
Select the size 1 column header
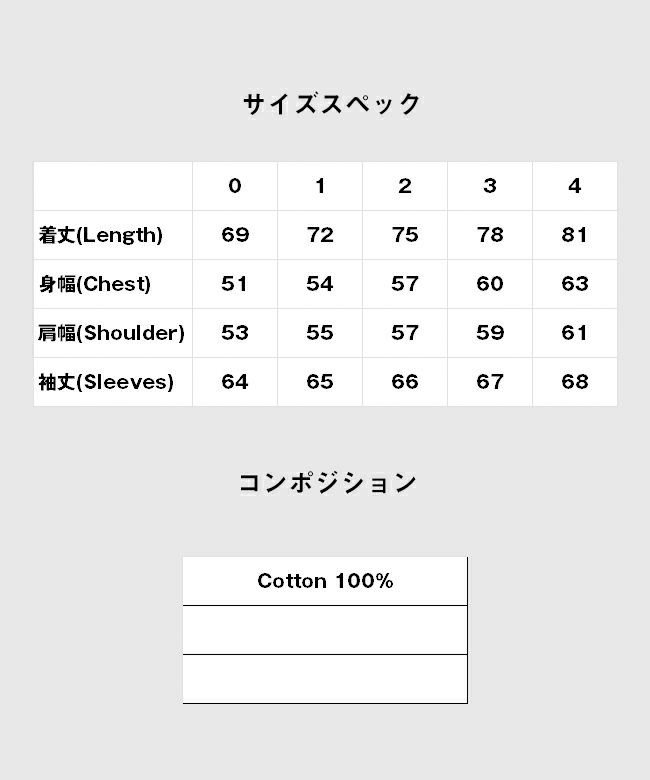pos(320,186)
